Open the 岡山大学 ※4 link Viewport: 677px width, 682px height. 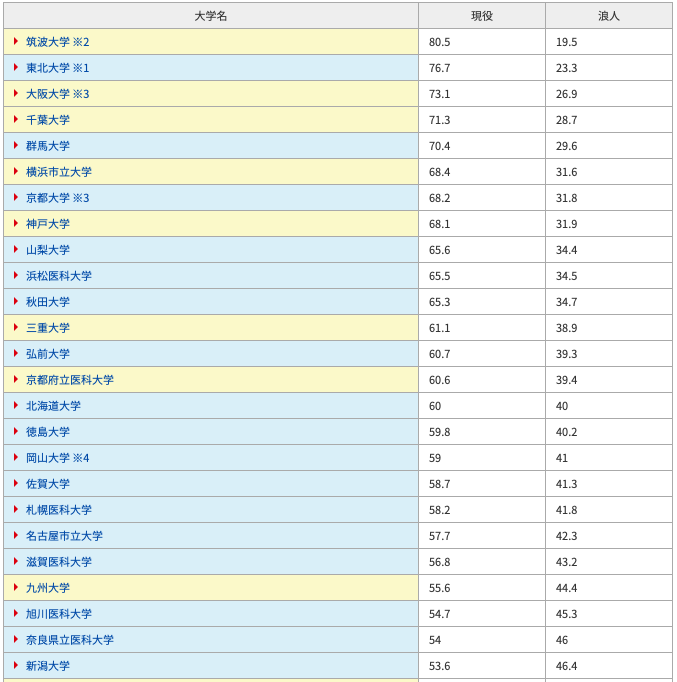(x=57, y=458)
